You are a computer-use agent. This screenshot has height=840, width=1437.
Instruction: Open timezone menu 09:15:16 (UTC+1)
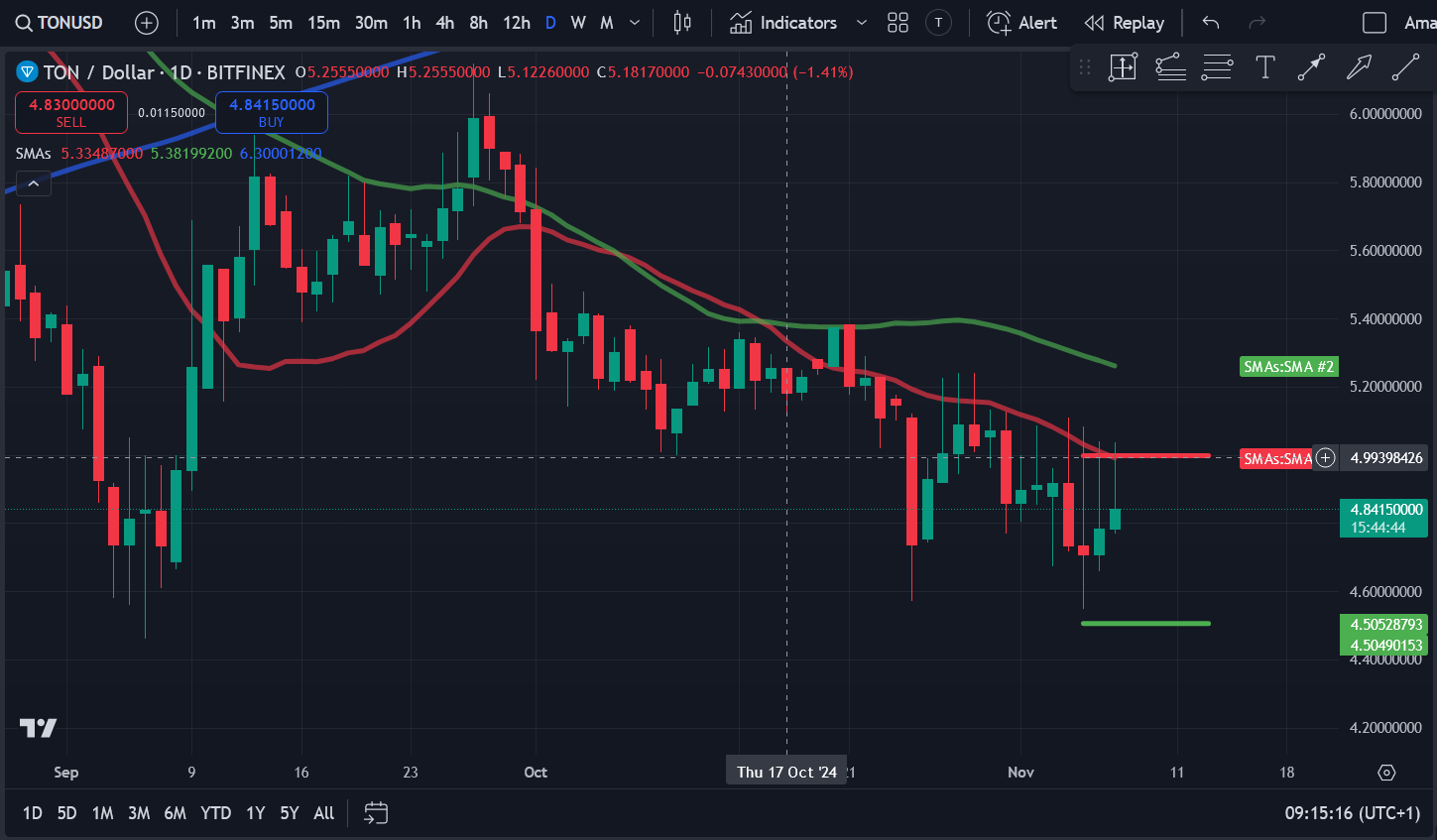(x=1353, y=813)
